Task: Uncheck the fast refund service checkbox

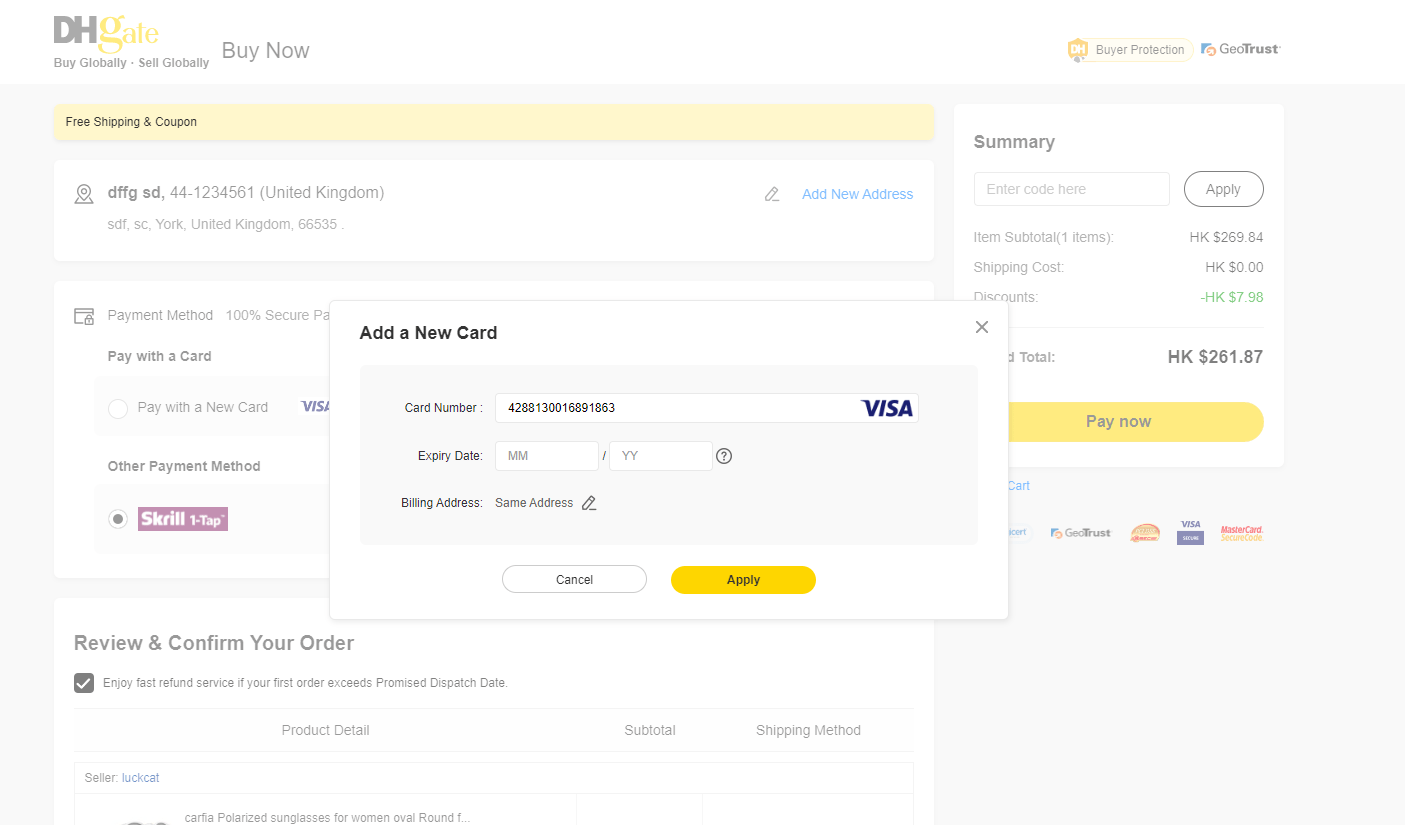Action: point(84,683)
